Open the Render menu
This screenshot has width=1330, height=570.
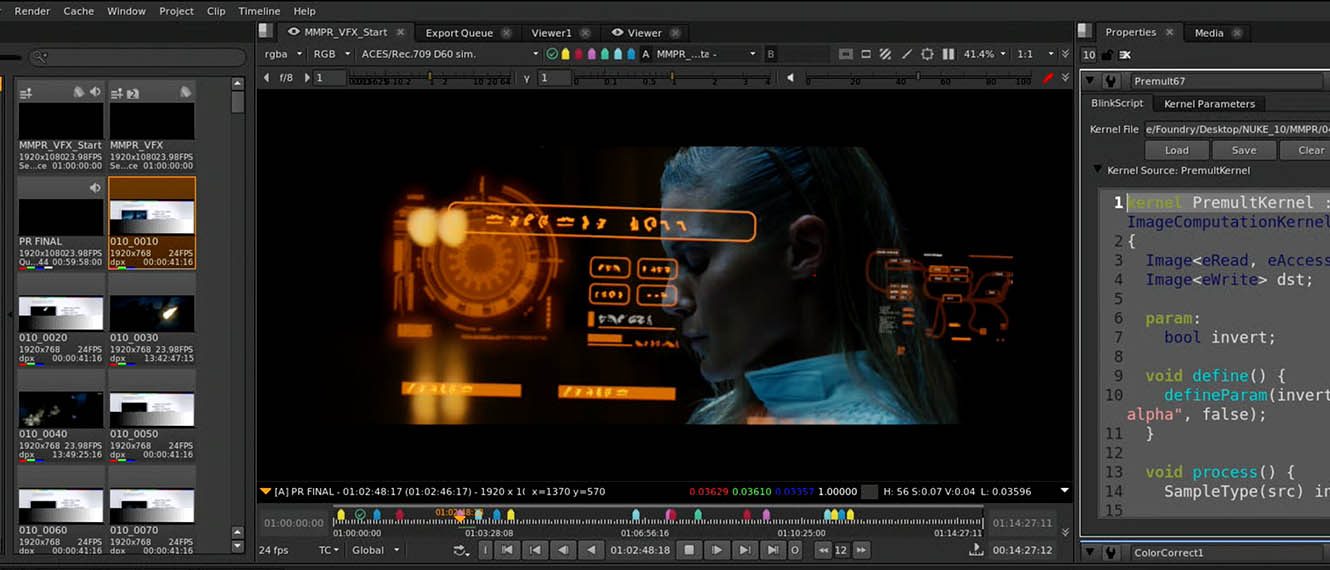[x=32, y=11]
